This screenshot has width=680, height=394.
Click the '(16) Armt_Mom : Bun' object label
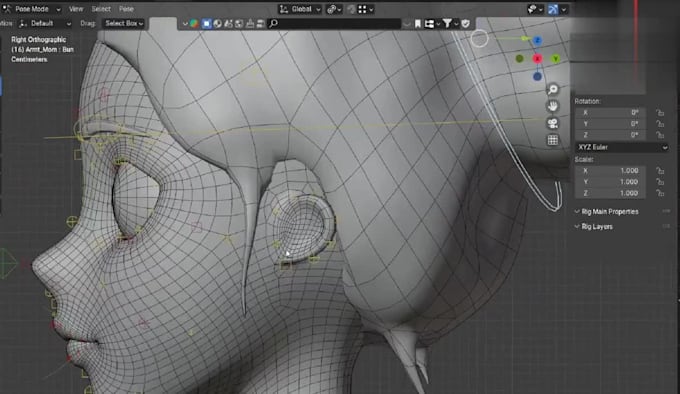tap(42, 49)
